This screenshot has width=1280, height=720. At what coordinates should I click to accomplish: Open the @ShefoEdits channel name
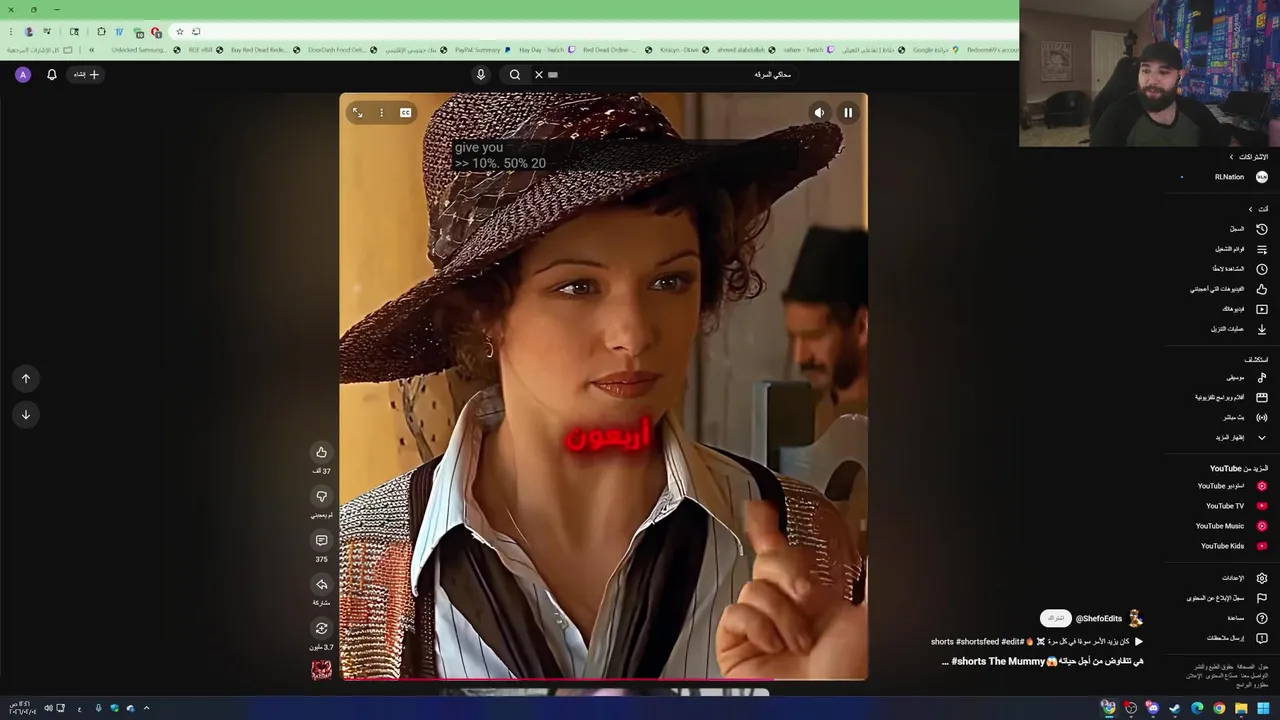1099,619
